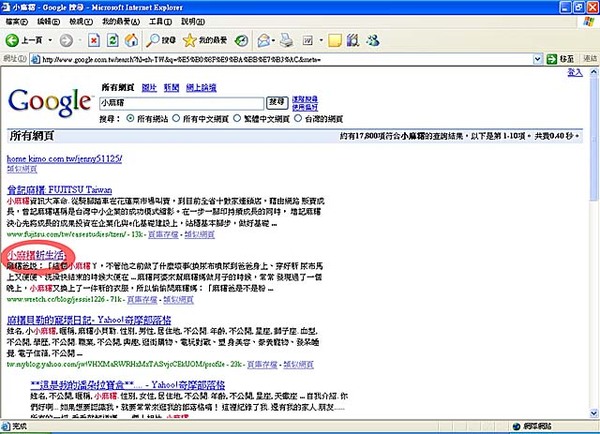Screen dimensions: 600x434
Task: Click the page icon in address bar
Action: coord(36,59)
